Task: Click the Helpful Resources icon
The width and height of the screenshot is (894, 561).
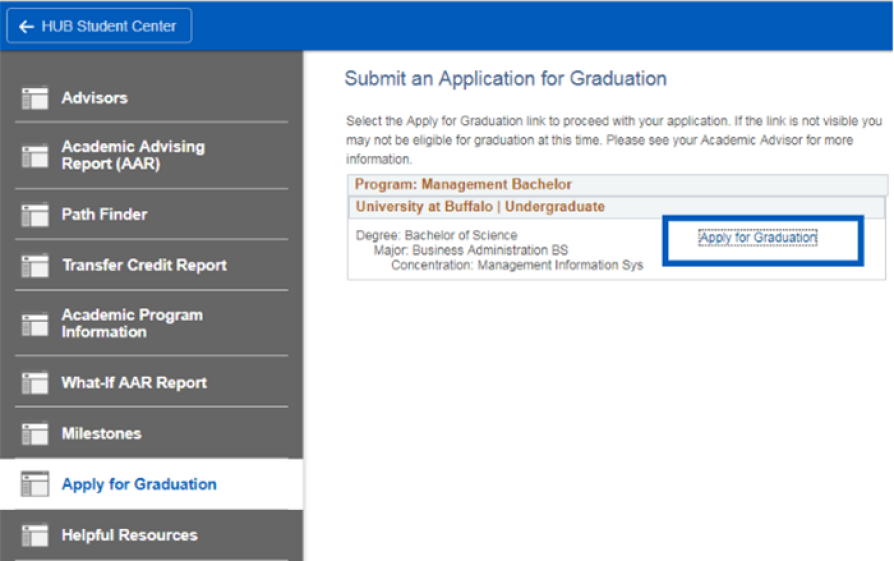Action: coord(35,536)
